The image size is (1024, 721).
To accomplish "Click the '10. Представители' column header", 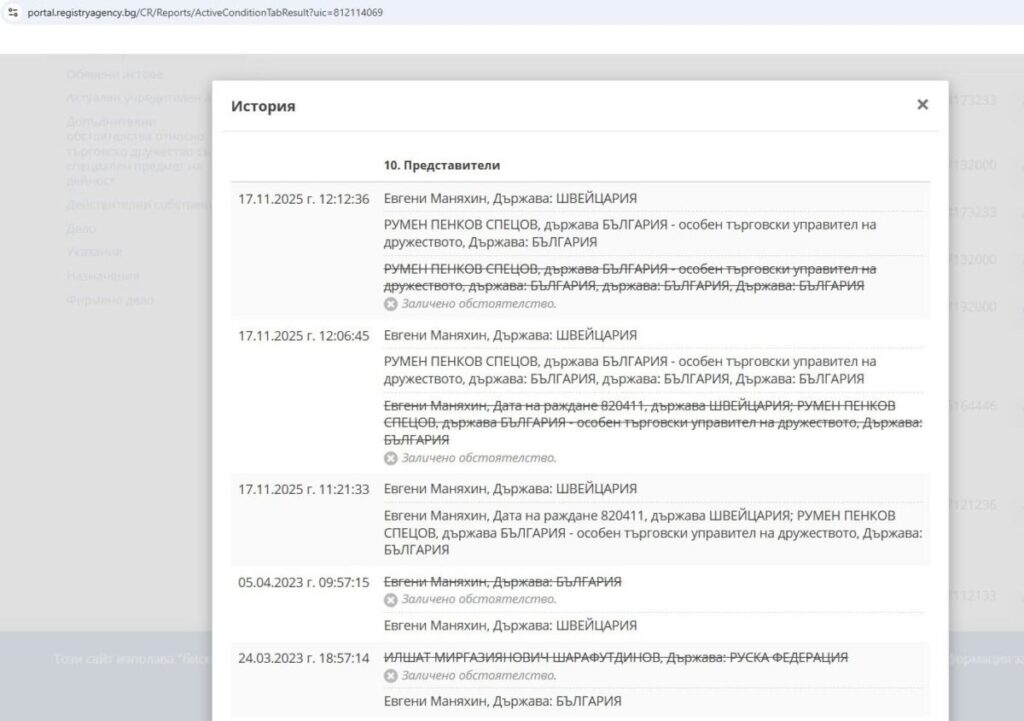I will 442,165.
